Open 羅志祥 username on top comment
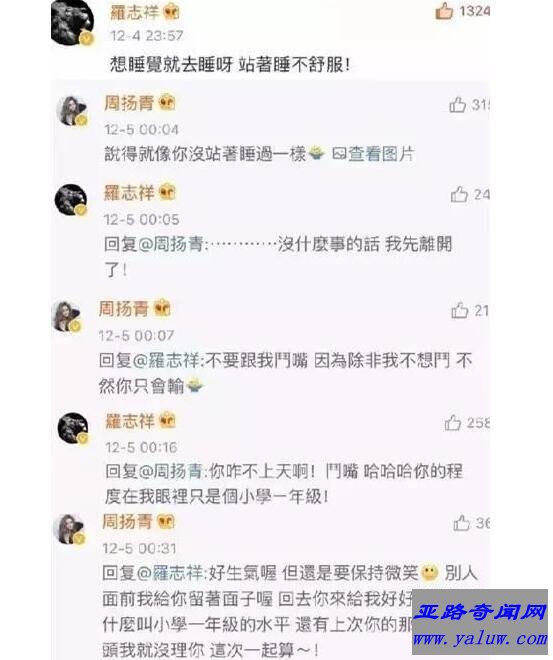 click(x=134, y=12)
